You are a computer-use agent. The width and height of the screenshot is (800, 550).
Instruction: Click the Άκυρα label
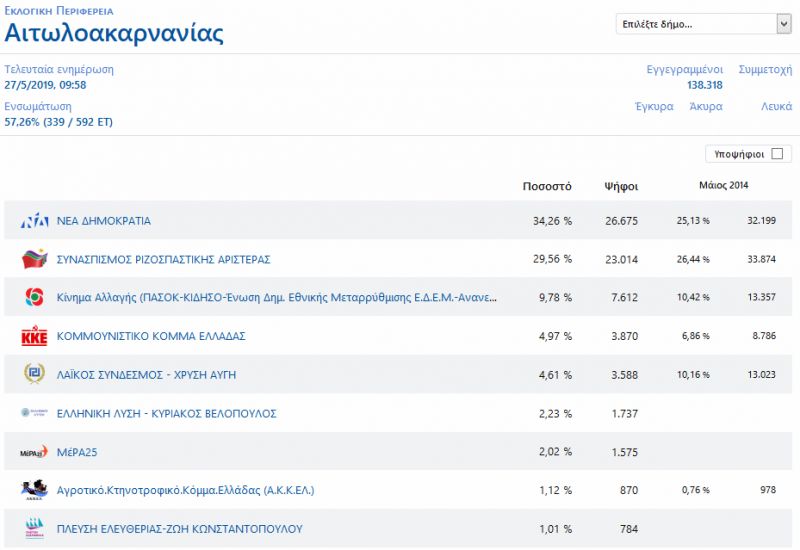pyautogui.click(x=706, y=107)
